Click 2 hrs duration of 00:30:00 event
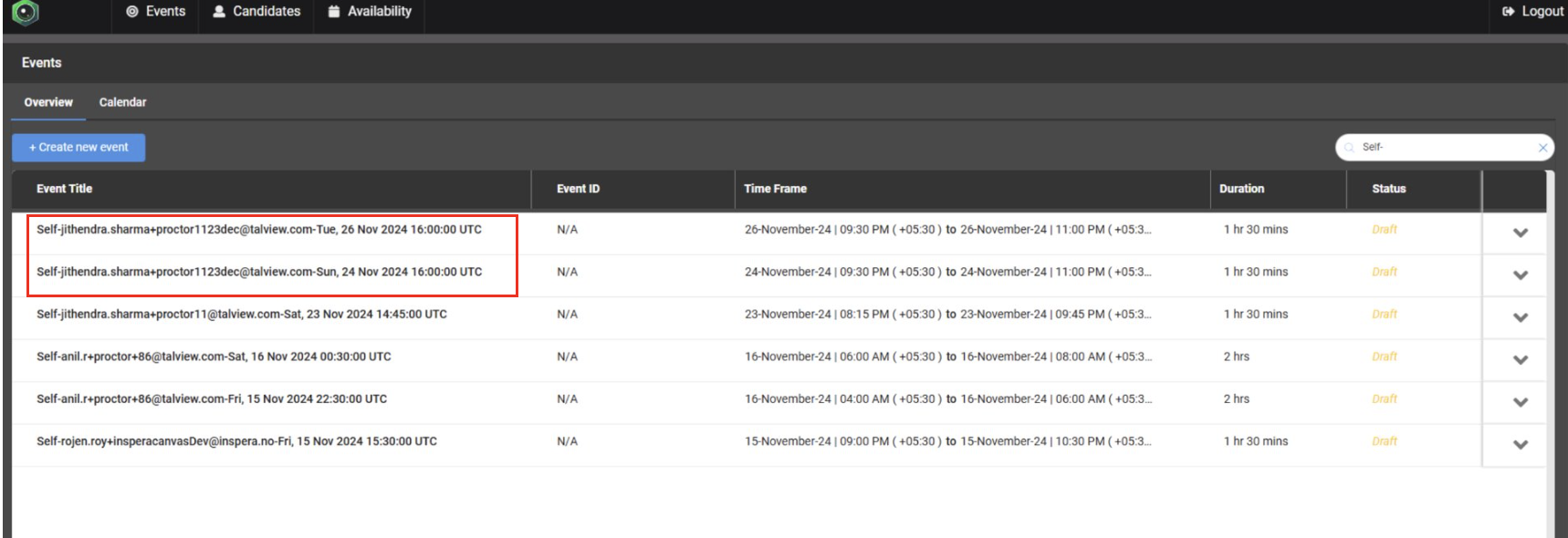Screen dimensions: 1568x538 1236,357
